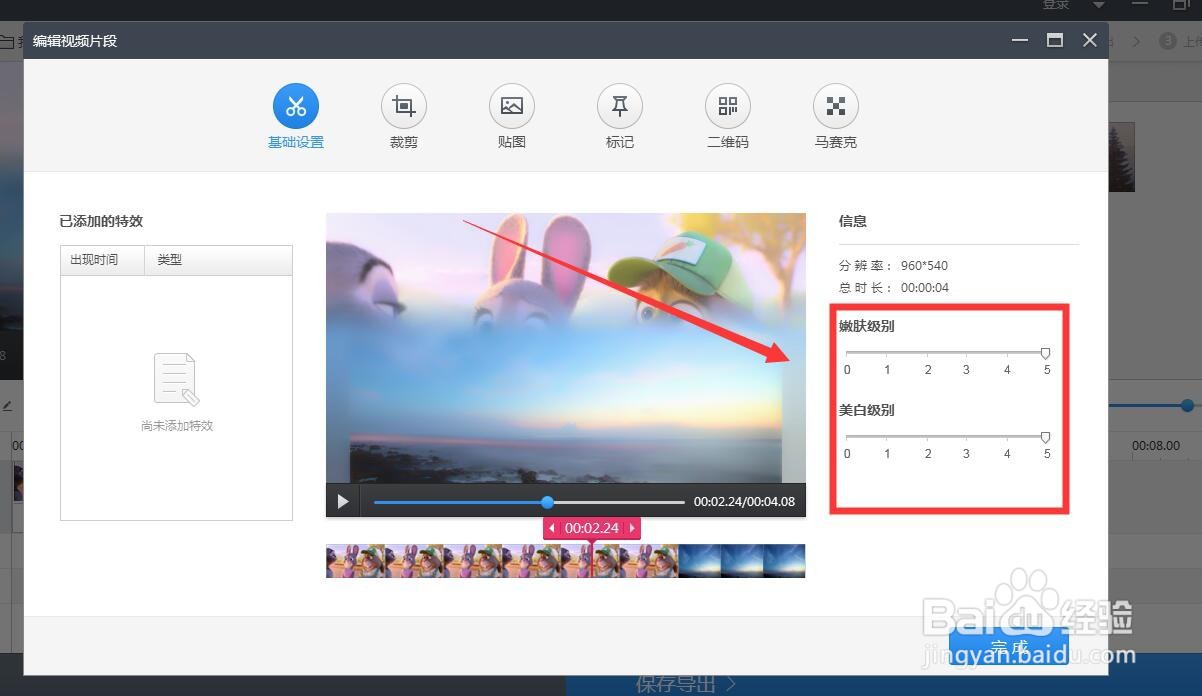1202x696 pixels.
Task: Click the video playback progress slider handle
Action: tap(547, 502)
